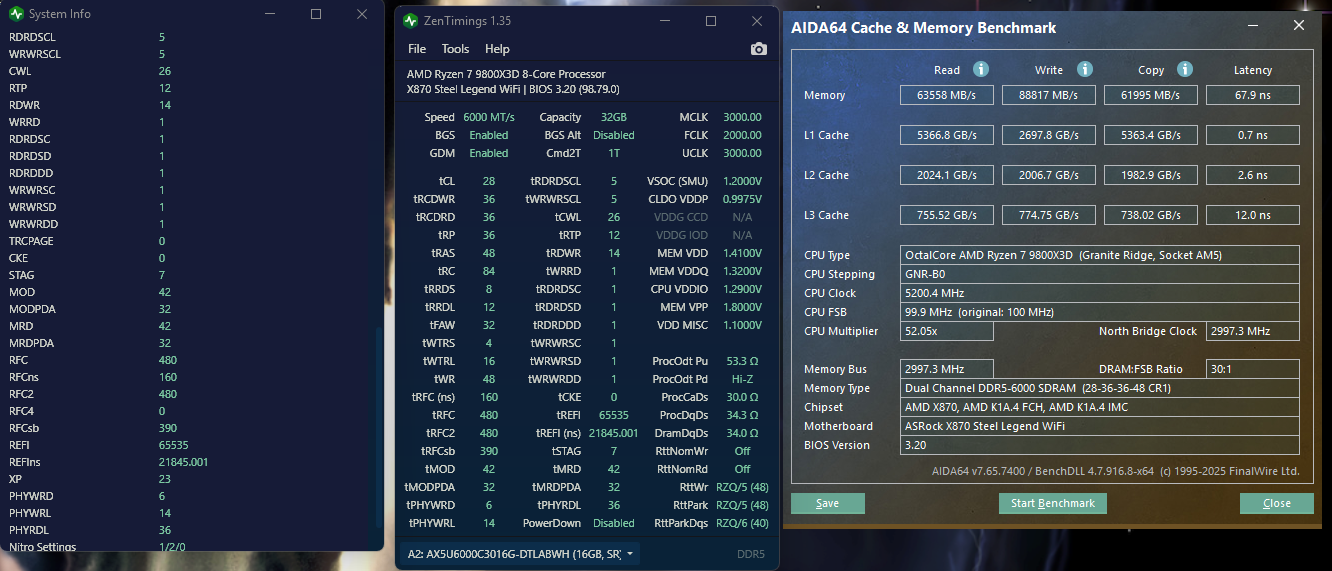Click the ProcOdt Pu value 53.3 Ω
Viewport: 1332px width, 571px height.
pos(742,361)
